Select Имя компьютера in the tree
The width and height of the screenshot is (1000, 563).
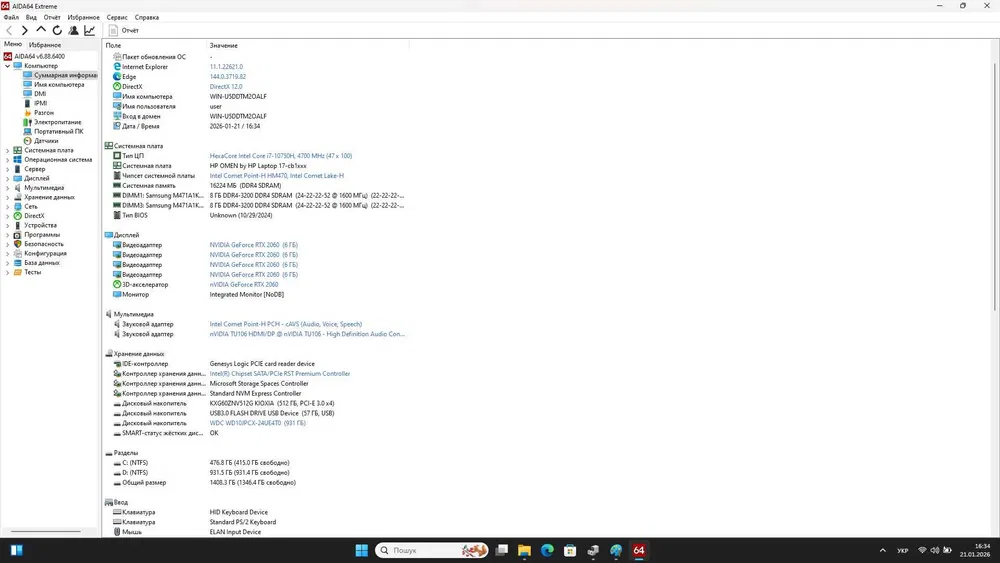coord(59,84)
